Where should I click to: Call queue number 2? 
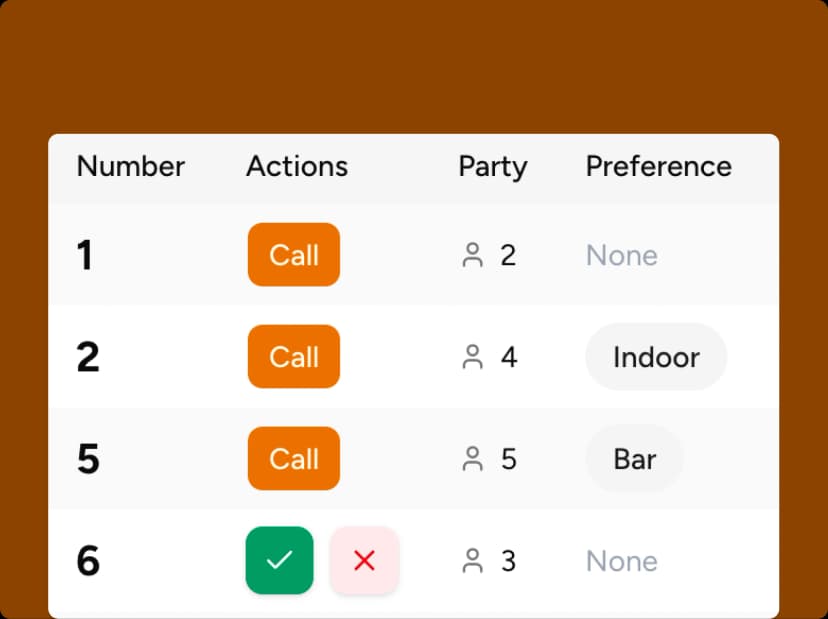click(x=294, y=357)
